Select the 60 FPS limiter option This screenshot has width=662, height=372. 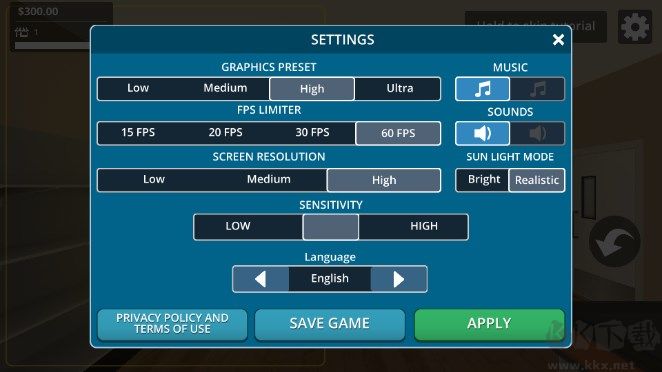pyautogui.click(x=398, y=133)
